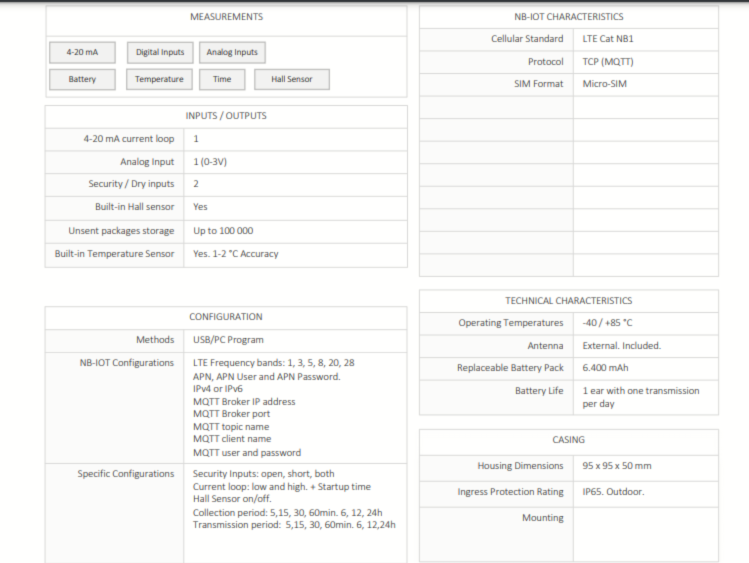Select the 'IP65. Outdoor.' value

[613, 492]
